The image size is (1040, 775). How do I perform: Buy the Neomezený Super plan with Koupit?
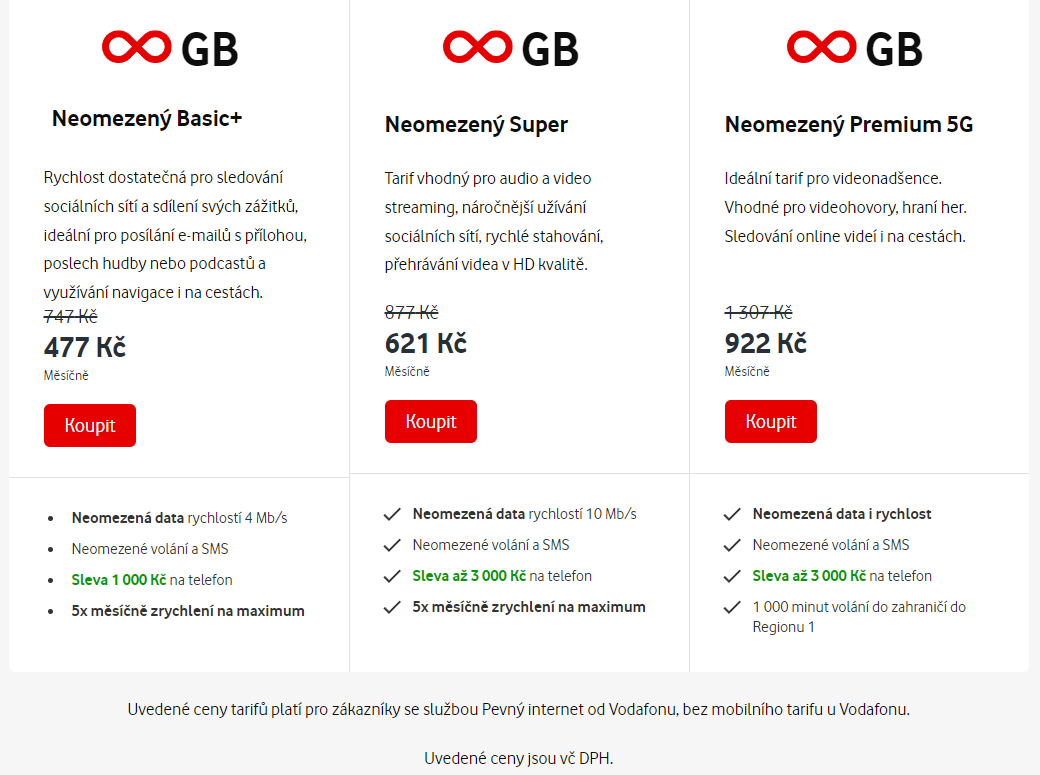pyautogui.click(x=431, y=421)
